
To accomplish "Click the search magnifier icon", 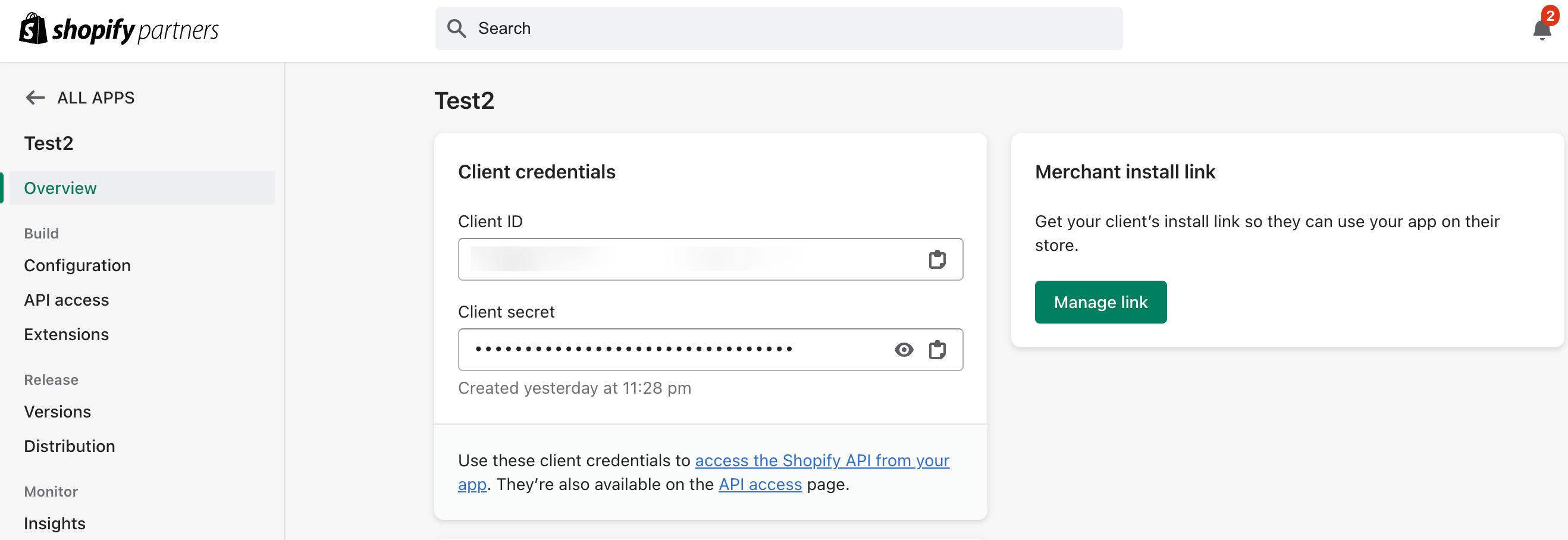I will (456, 29).
